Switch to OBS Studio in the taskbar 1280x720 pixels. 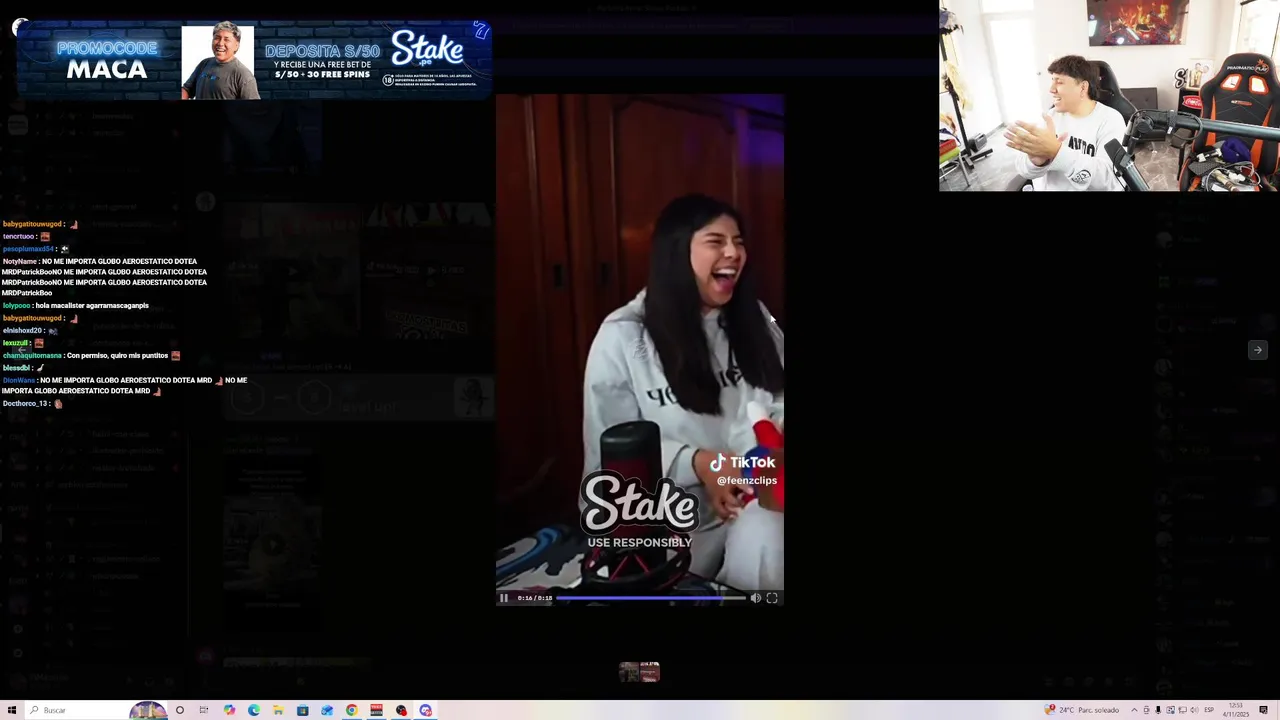coord(401,710)
